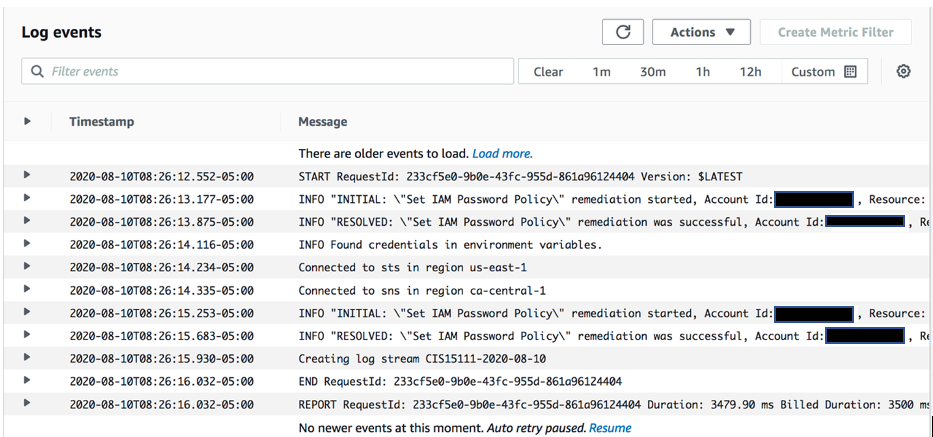The width and height of the screenshot is (933, 437).
Task: Expand the Creating log stream event
Action: tap(27, 358)
